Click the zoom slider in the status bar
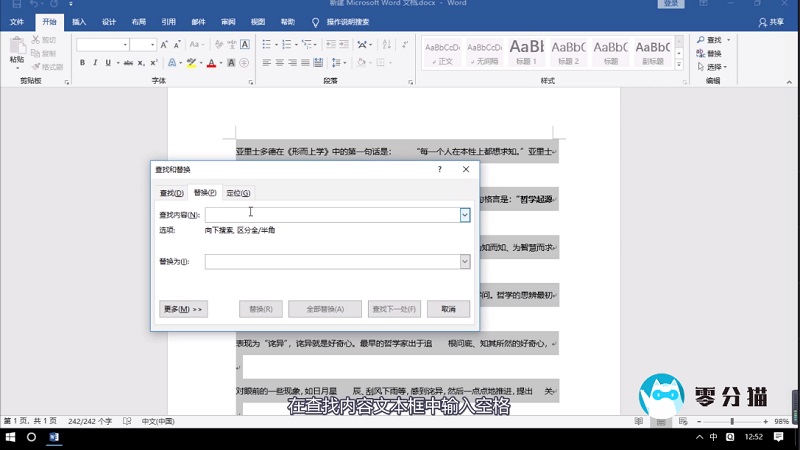Screen dimensions: 800x450 [733, 421]
